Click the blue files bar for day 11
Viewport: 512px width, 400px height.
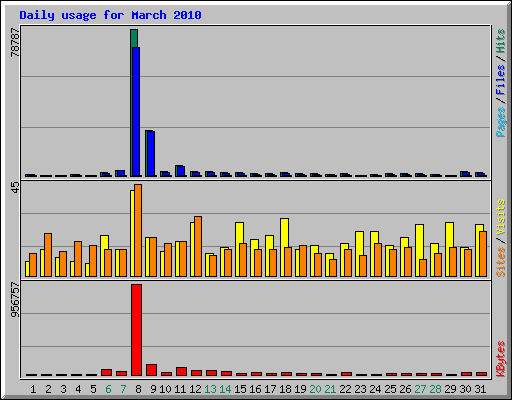(x=181, y=171)
